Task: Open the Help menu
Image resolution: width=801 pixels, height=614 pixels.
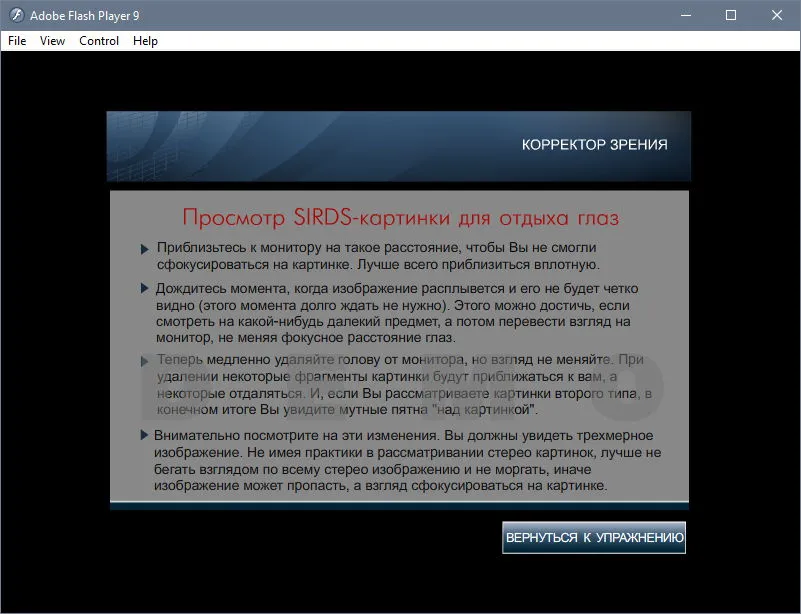Action: pos(145,41)
